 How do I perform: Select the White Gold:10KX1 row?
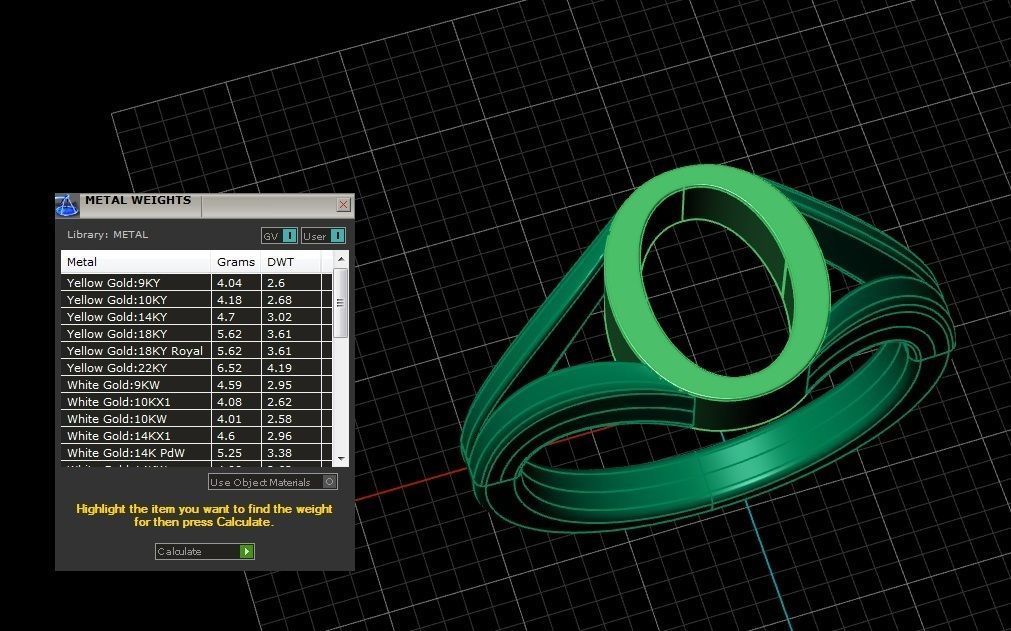click(x=136, y=402)
